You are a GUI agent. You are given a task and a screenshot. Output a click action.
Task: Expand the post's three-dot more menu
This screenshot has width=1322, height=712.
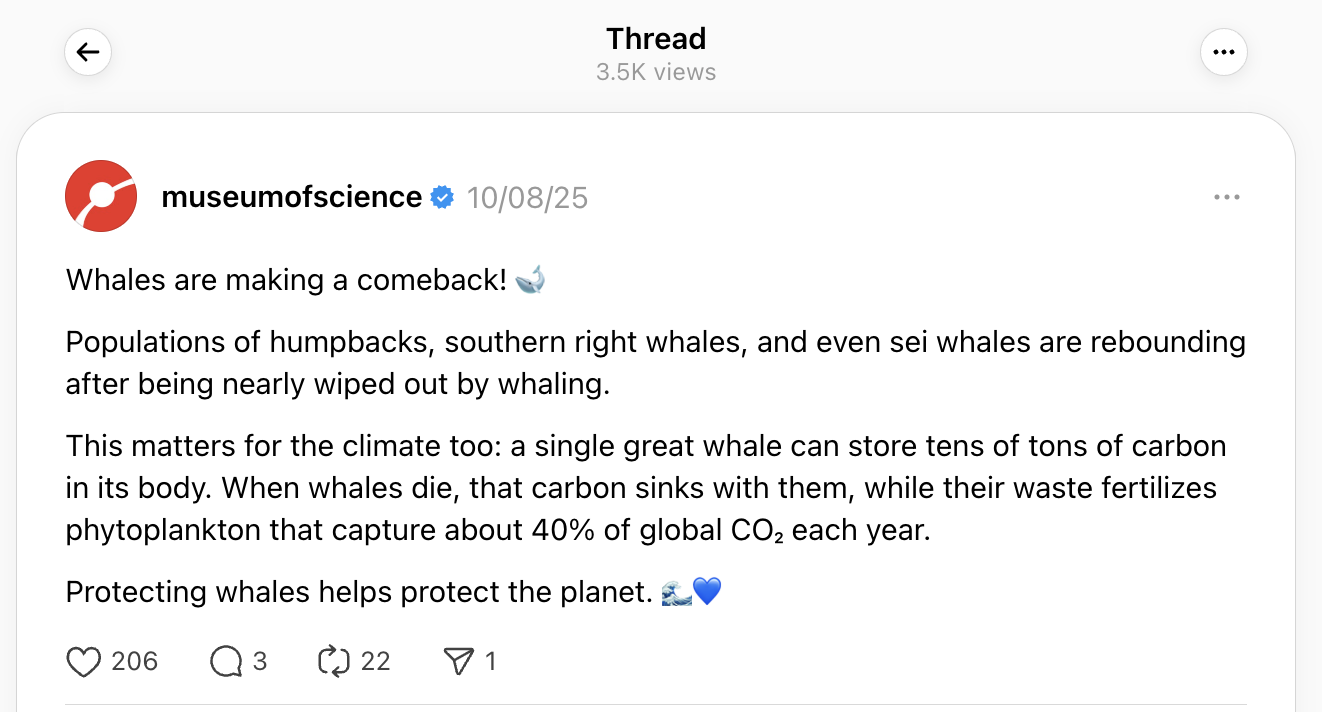(x=1226, y=198)
